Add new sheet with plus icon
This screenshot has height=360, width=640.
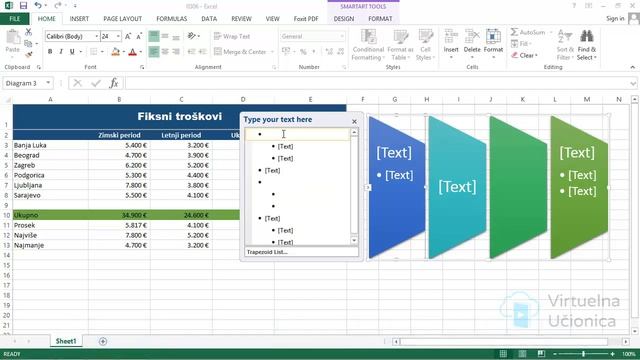(x=103, y=341)
